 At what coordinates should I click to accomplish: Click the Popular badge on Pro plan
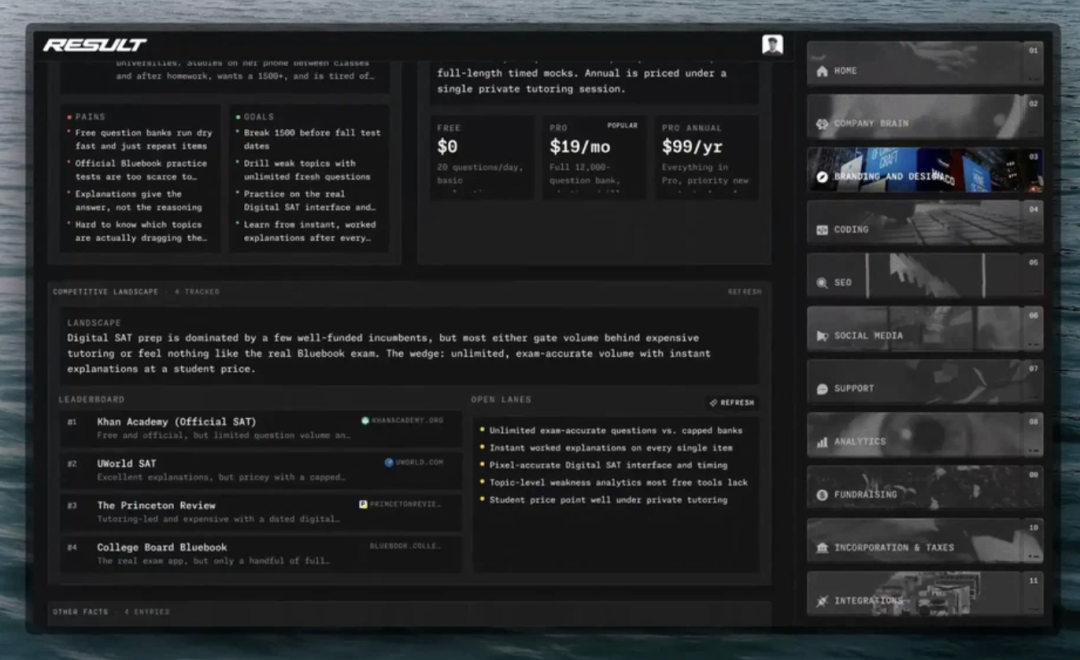622,126
